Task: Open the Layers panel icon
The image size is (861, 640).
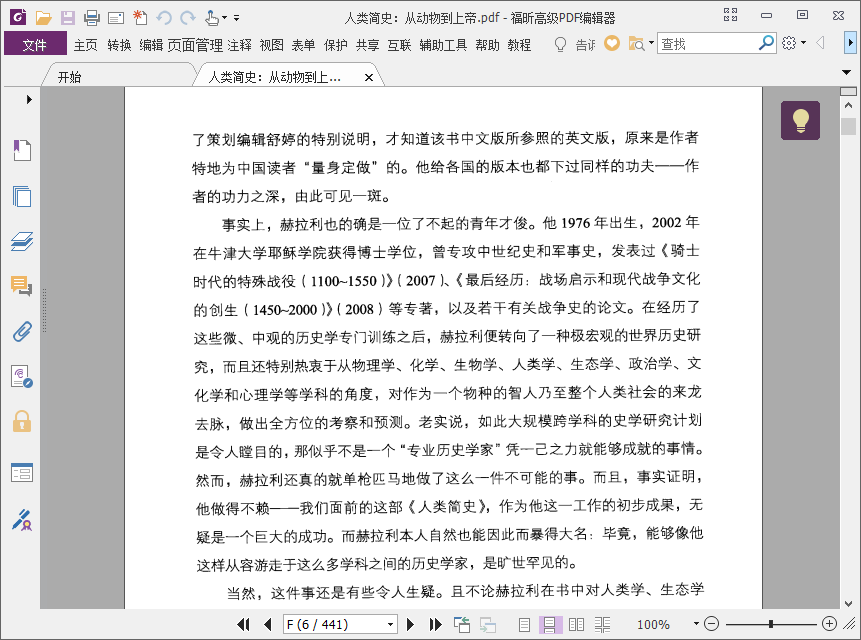Action: pos(22,241)
